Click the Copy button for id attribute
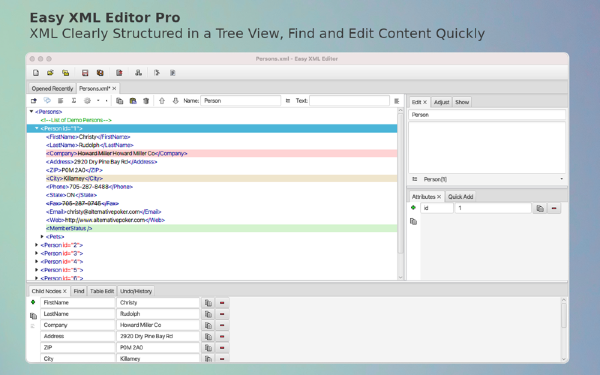This screenshot has height=375, width=600. 540,209
